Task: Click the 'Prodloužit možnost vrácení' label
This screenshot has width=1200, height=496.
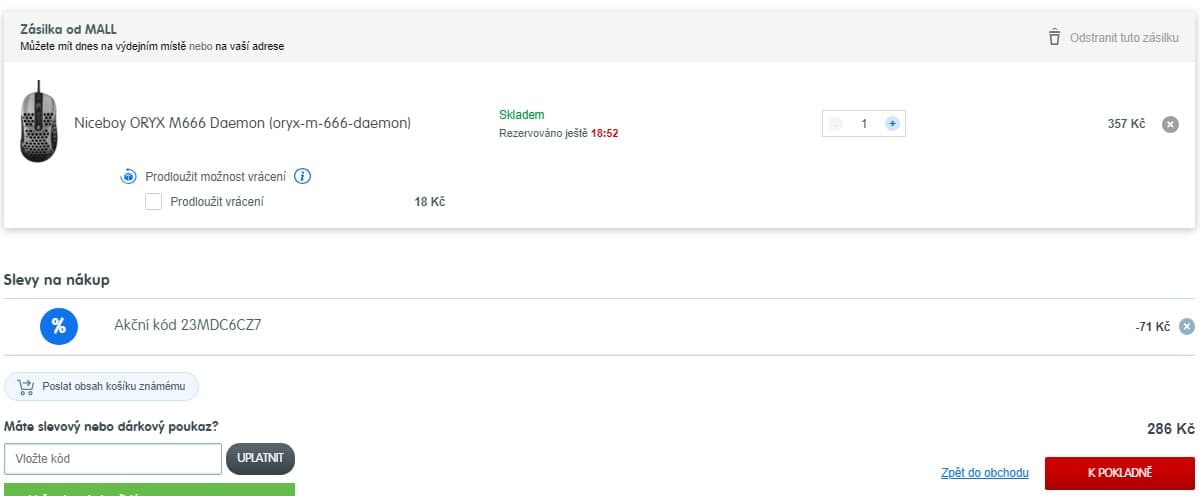Action: [216, 177]
